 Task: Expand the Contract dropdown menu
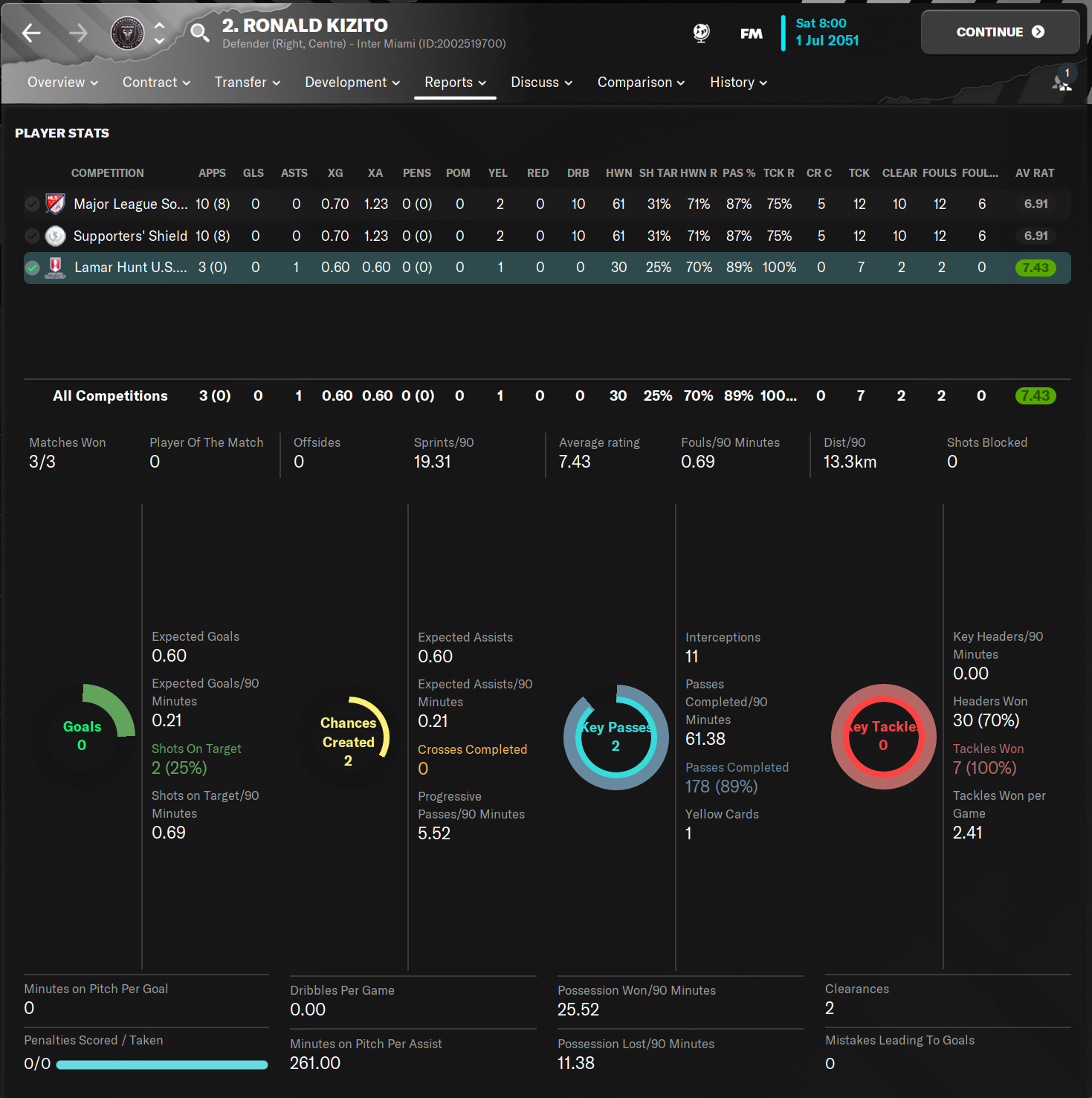tap(156, 83)
